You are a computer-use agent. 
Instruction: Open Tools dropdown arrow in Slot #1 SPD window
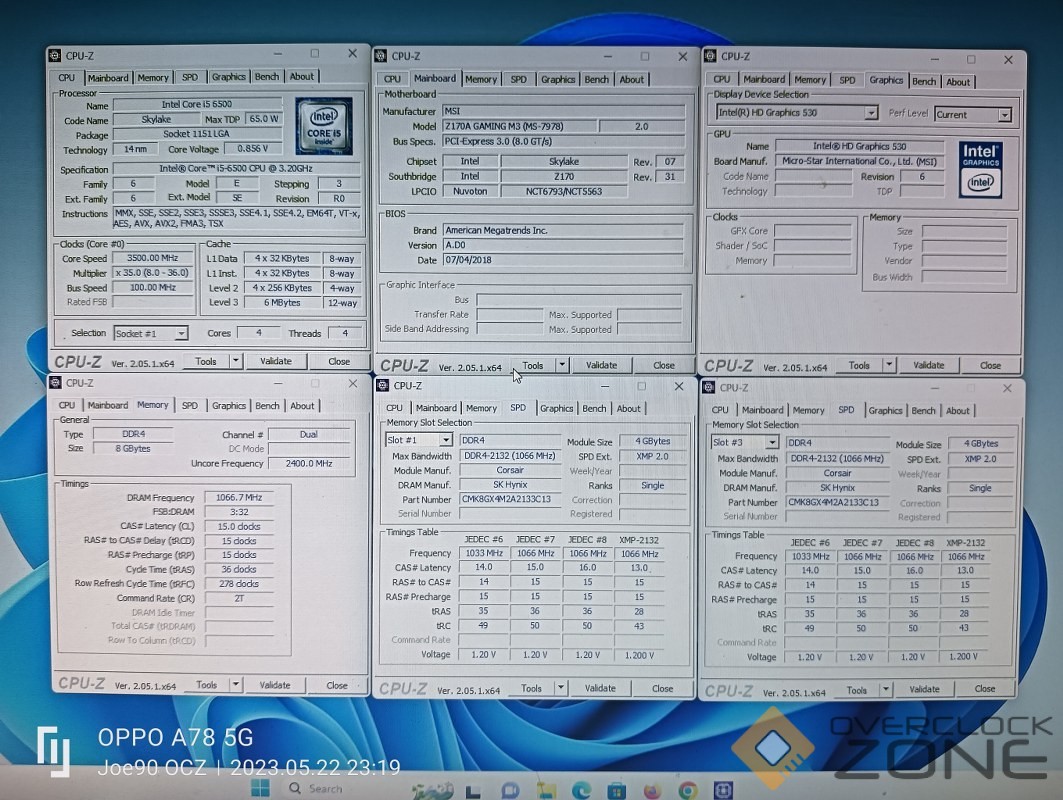pyautogui.click(x=561, y=687)
